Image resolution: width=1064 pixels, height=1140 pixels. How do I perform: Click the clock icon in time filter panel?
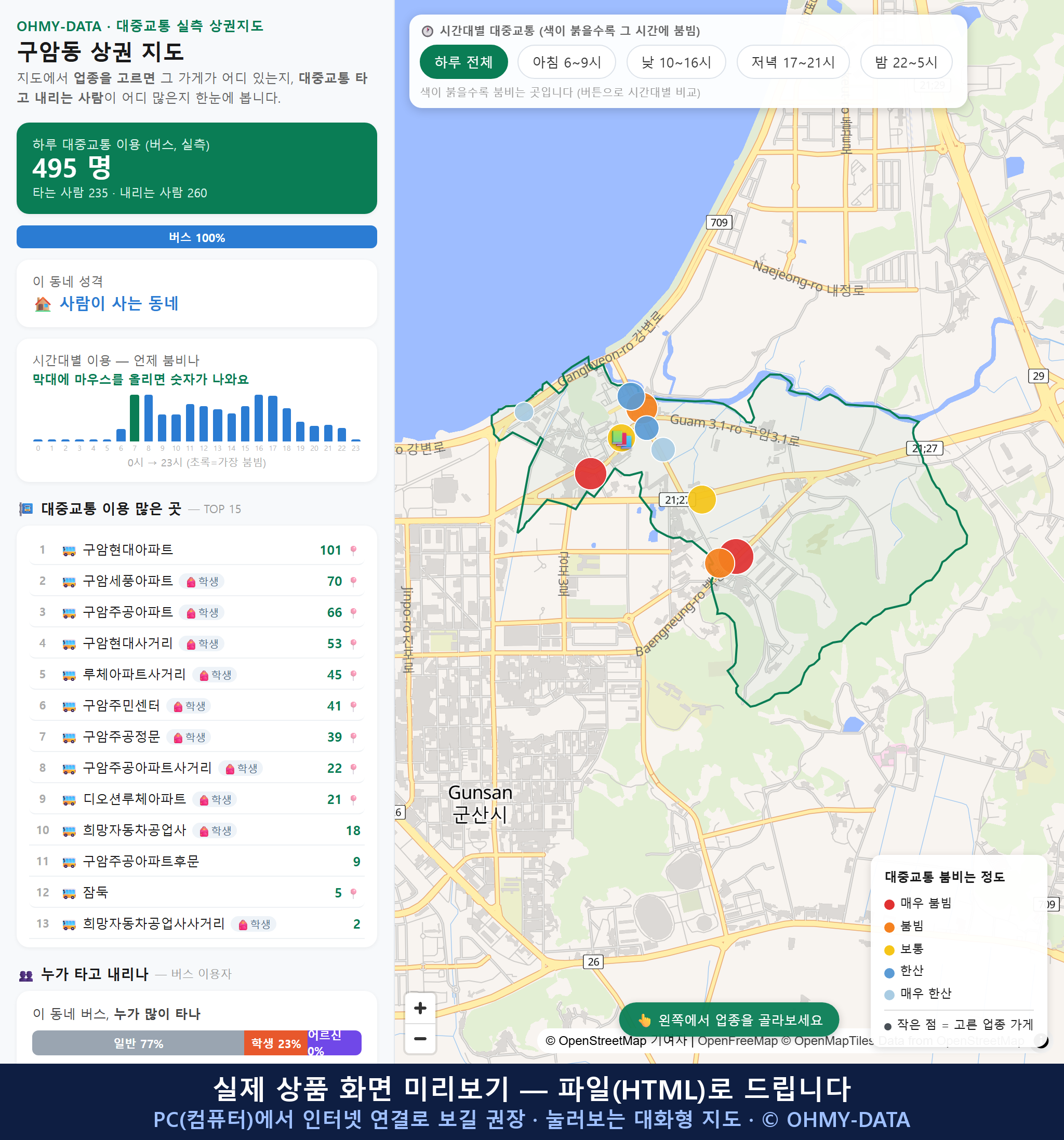point(428,31)
